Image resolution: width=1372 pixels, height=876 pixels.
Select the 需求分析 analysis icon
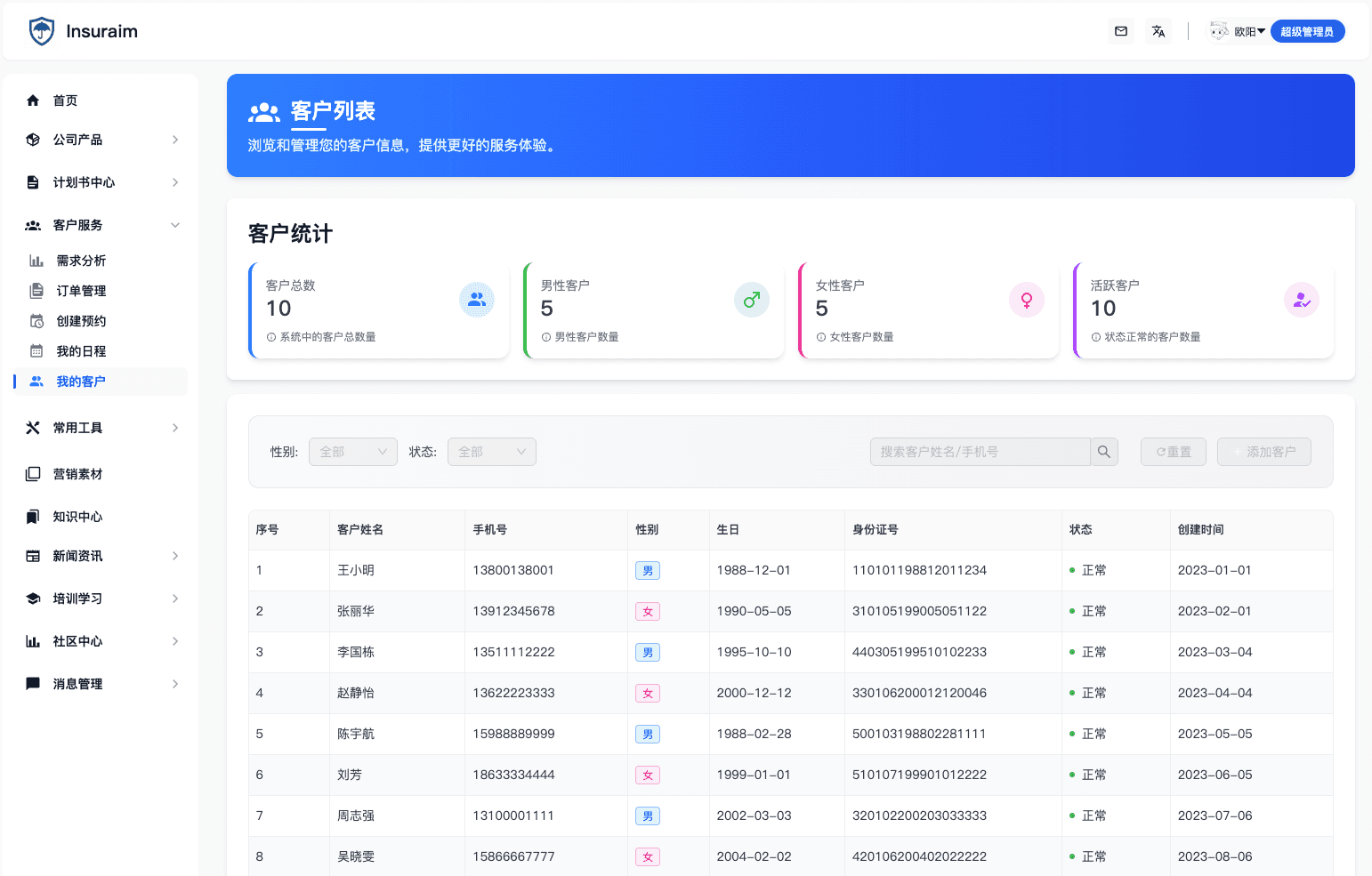click(x=36, y=260)
